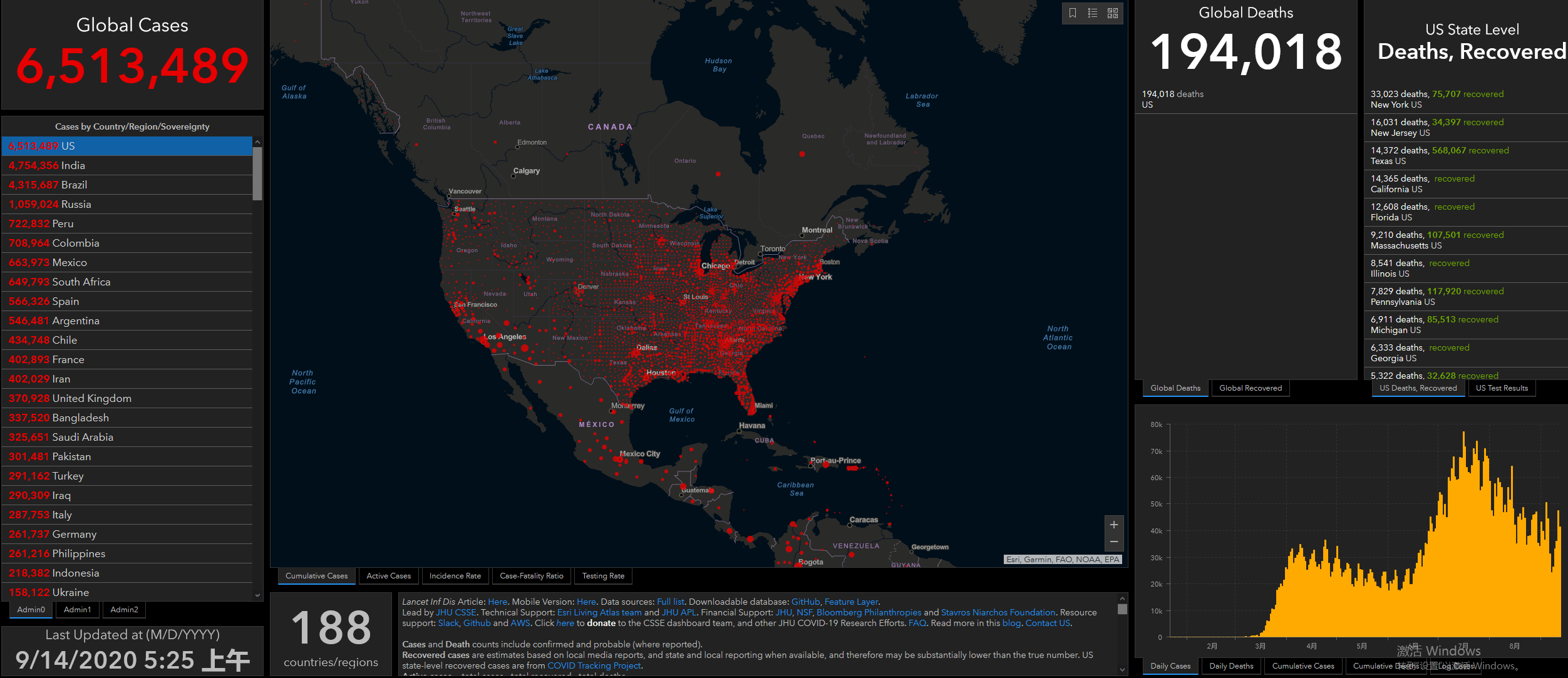This screenshot has height=678, width=1568.
Task: Zoom in with the plus button
Action: (x=1114, y=525)
